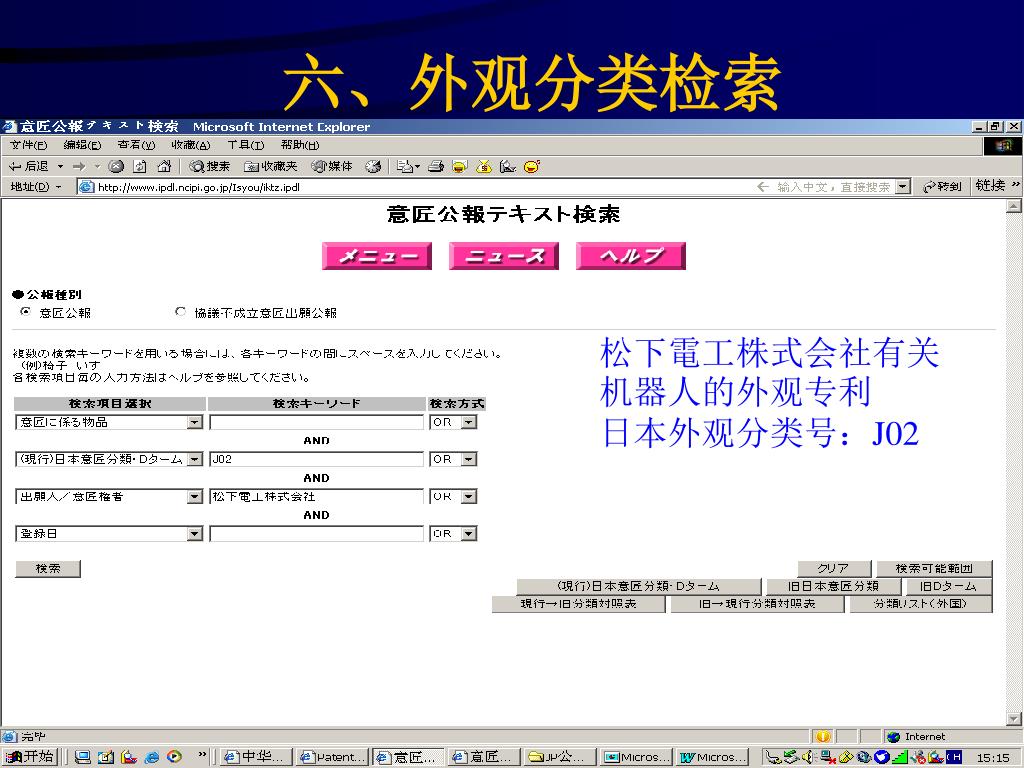Click the Internet Explorer quick launch icon
The height and width of the screenshot is (768, 1024).
pos(152,757)
